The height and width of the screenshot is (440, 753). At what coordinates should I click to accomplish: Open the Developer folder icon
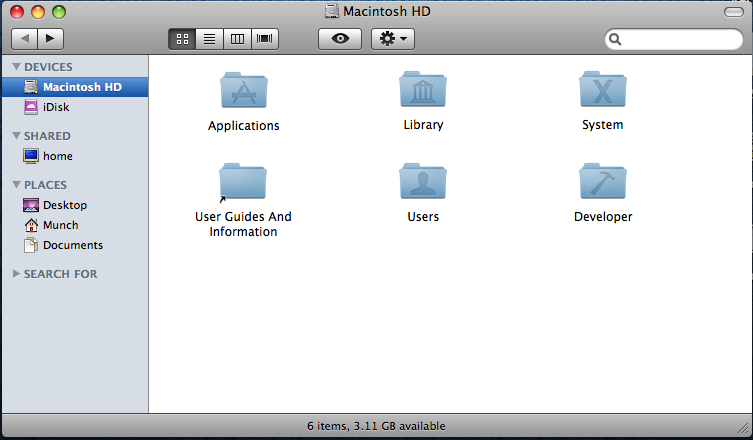coord(603,181)
